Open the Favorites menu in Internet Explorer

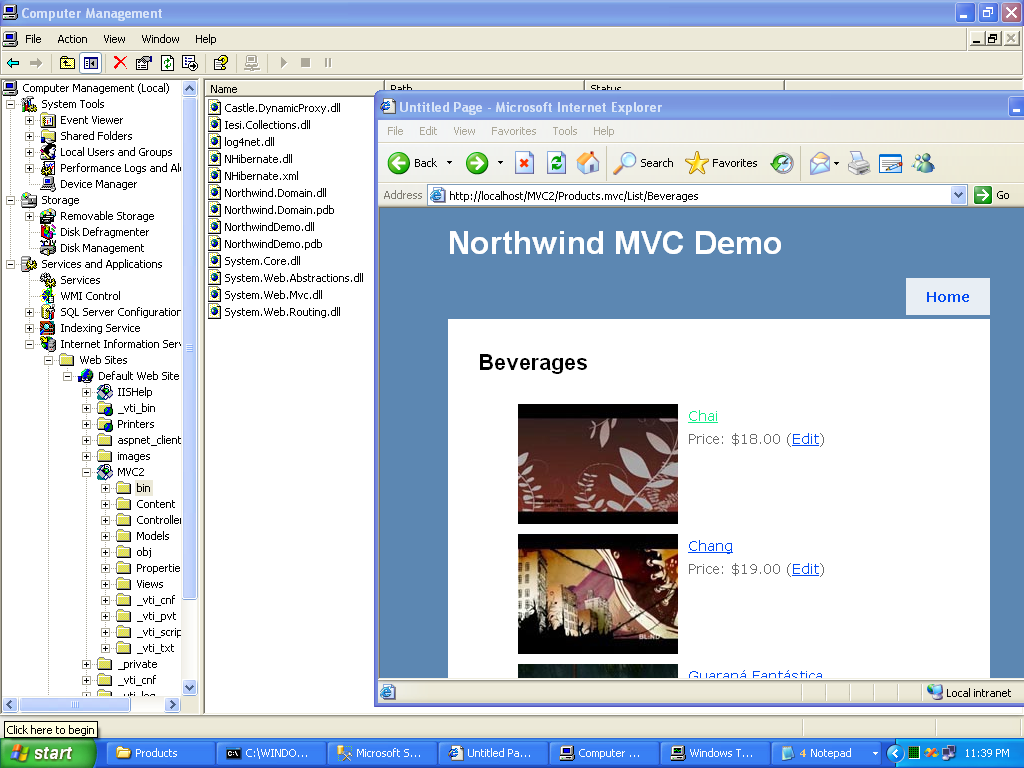coord(513,131)
